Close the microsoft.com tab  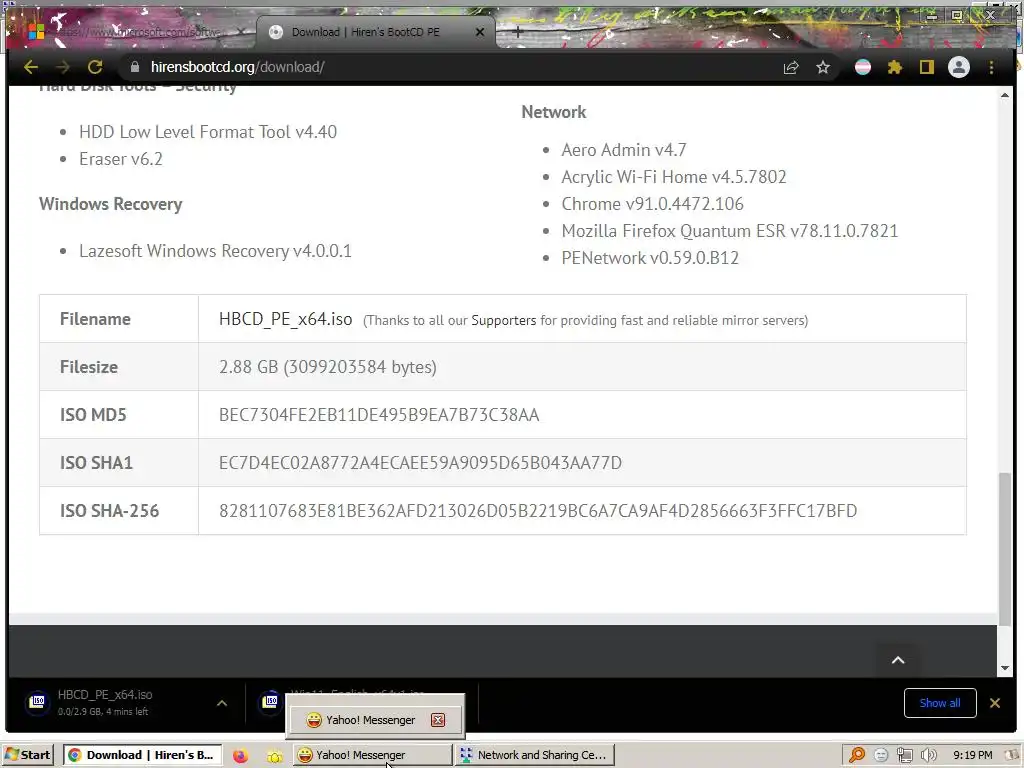pyautogui.click(x=241, y=31)
